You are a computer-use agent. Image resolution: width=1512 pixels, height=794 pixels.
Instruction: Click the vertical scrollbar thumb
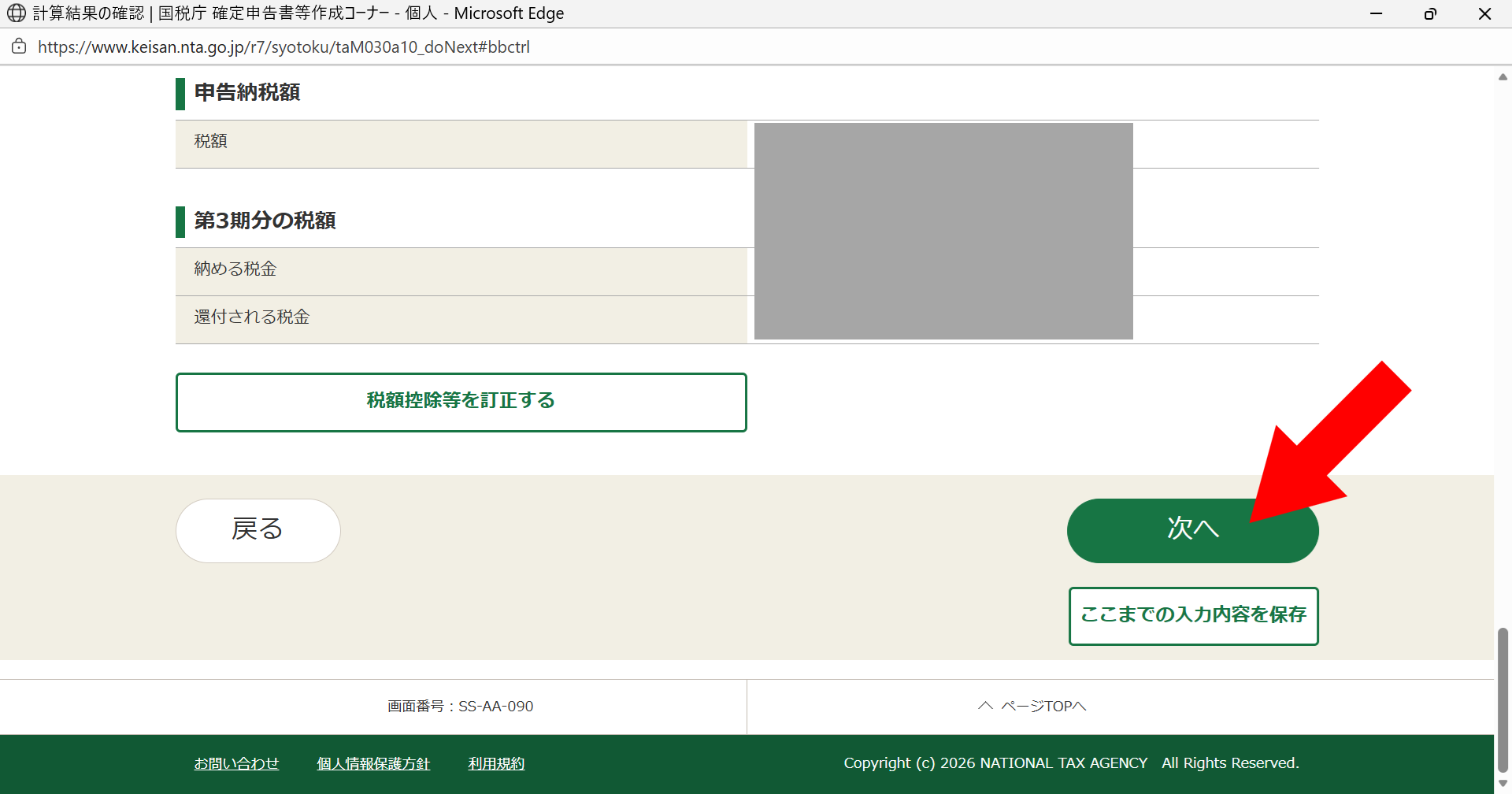point(1503,699)
